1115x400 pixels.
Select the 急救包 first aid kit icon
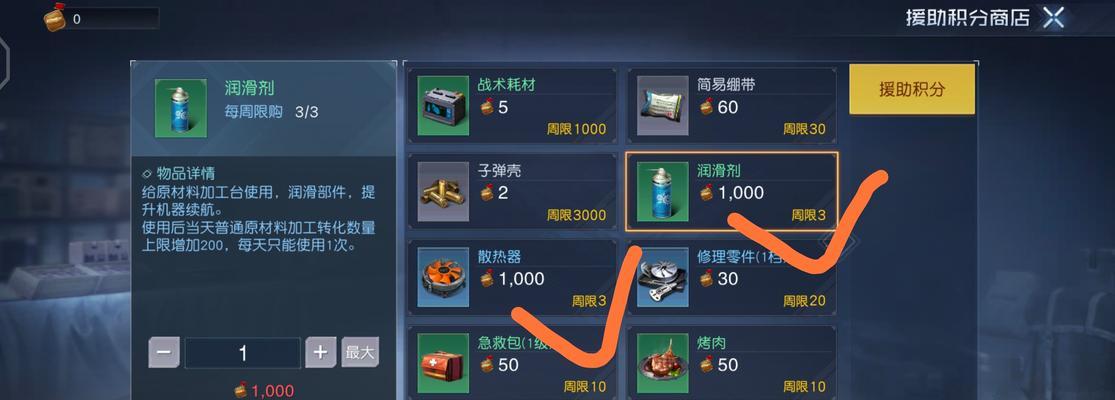pos(443,363)
